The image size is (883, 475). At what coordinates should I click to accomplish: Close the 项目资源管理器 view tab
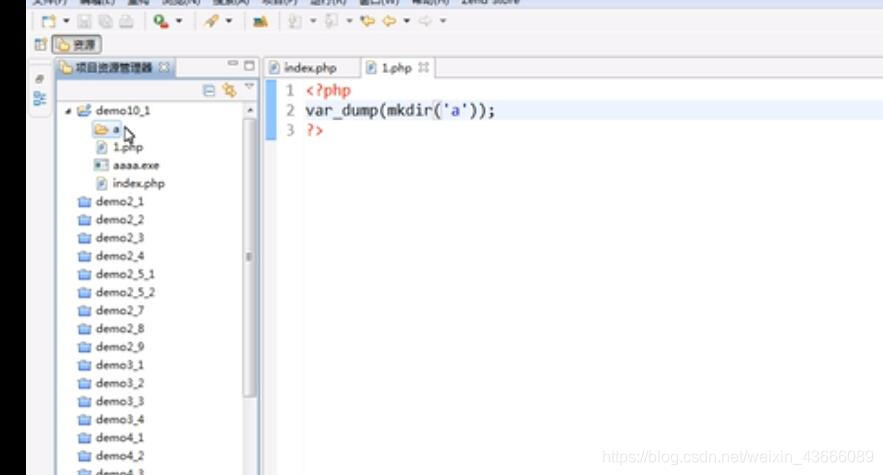(x=164, y=67)
